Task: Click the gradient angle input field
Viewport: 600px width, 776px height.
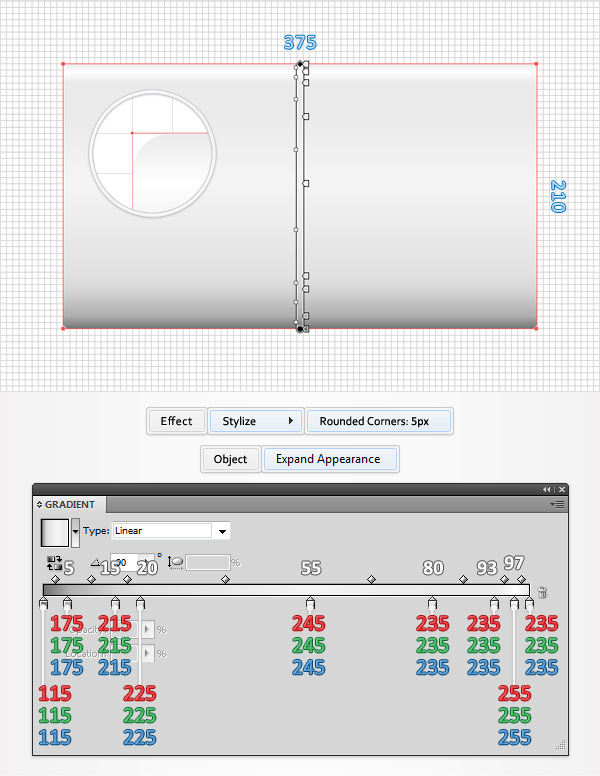Action: [130, 563]
